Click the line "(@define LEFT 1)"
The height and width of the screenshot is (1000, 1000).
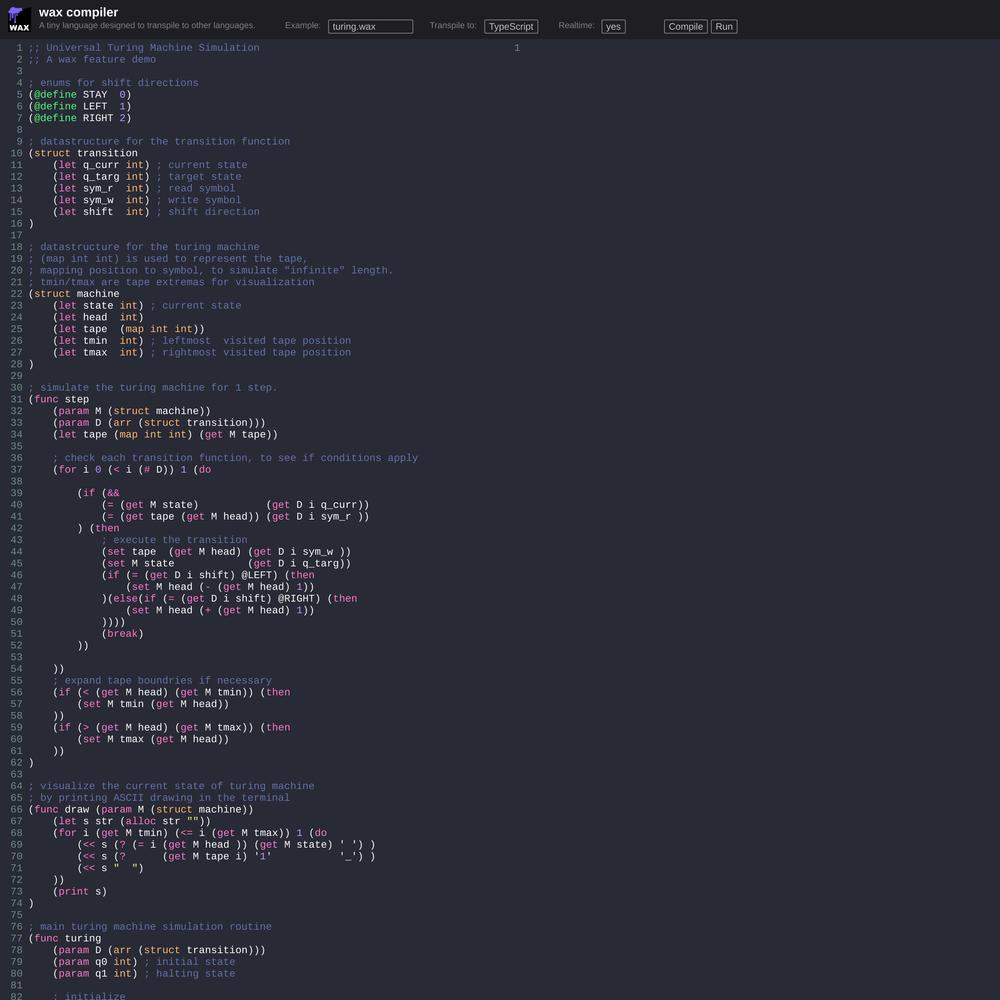[80, 107]
